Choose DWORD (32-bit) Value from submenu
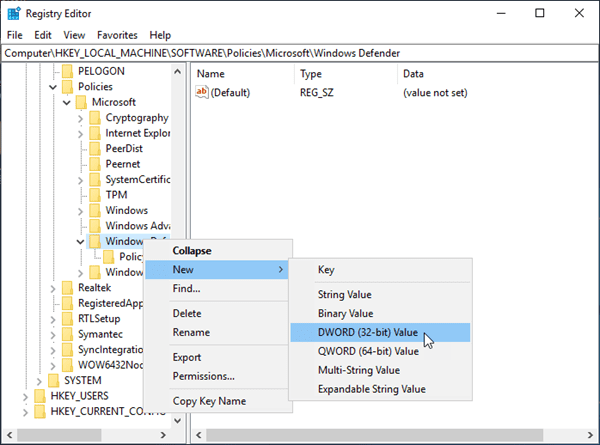 tap(380, 332)
